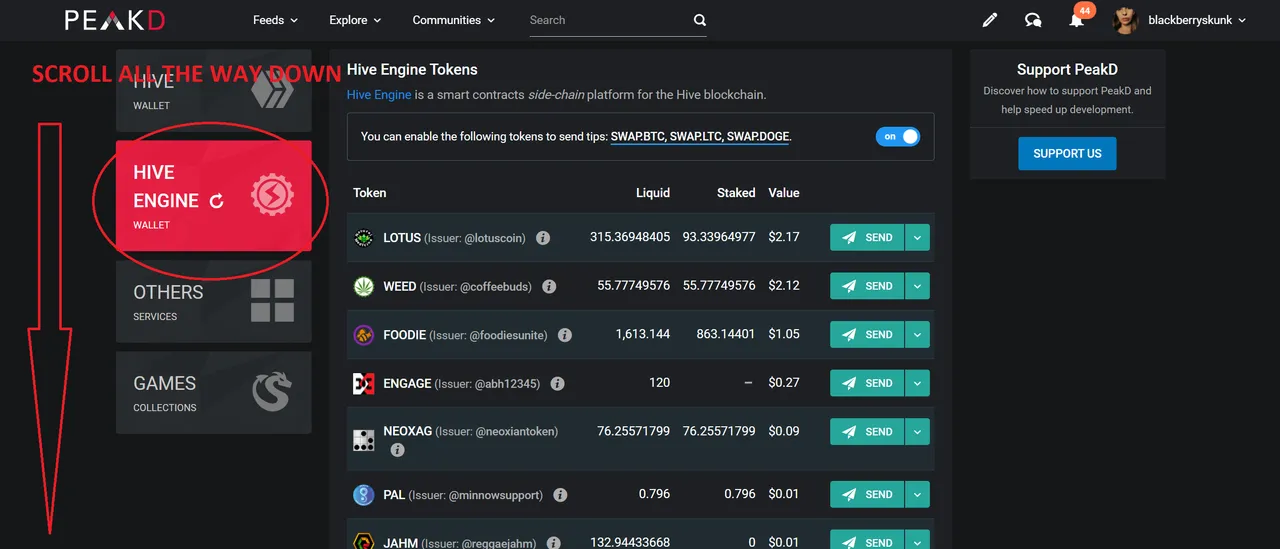The height and width of the screenshot is (549, 1280).
Task: Show info for FOODIE token
Action: [x=565, y=335]
